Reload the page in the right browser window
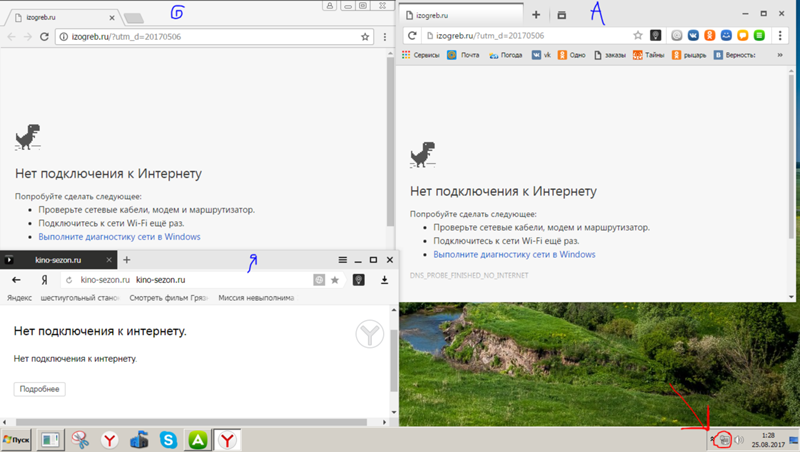Image resolution: width=800 pixels, height=452 pixels. coord(411,35)
